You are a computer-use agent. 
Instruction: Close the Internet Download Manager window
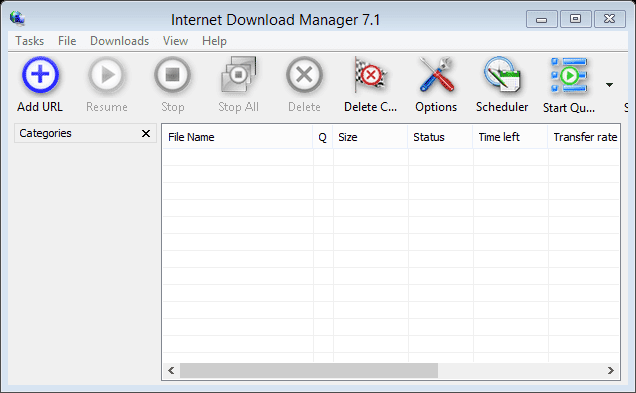609,19
